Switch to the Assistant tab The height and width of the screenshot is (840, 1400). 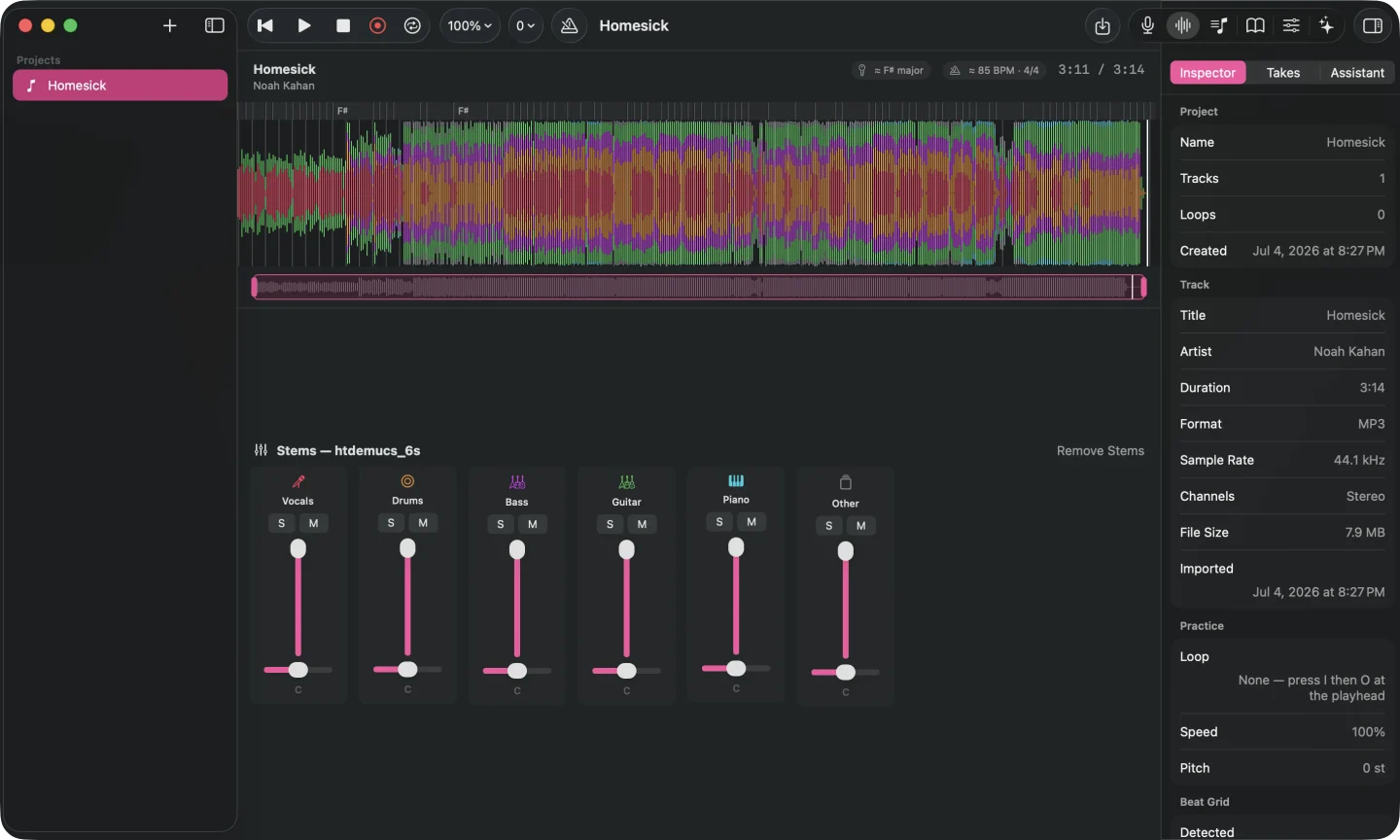1357,73
